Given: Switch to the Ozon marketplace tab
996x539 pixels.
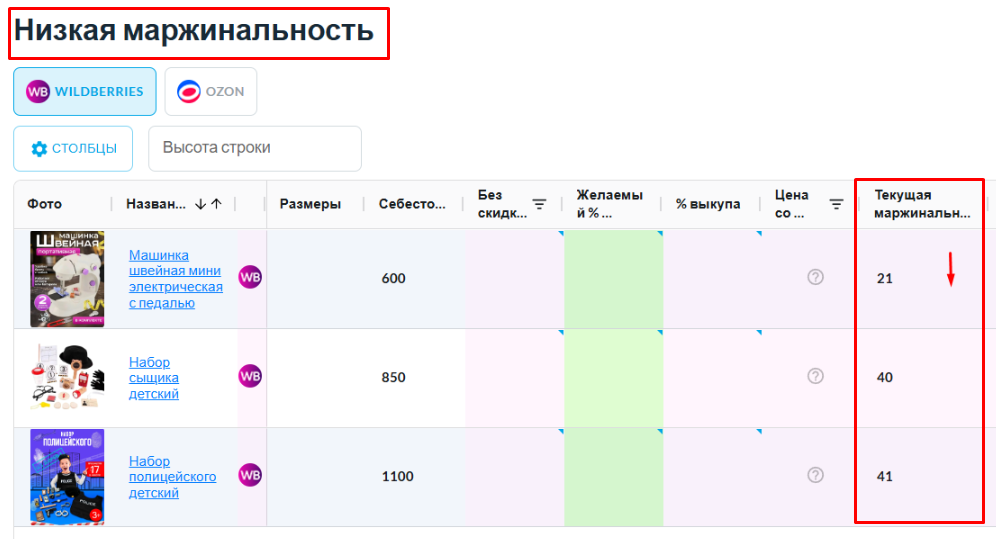Looking at the screenshot, I should (211, 92).
